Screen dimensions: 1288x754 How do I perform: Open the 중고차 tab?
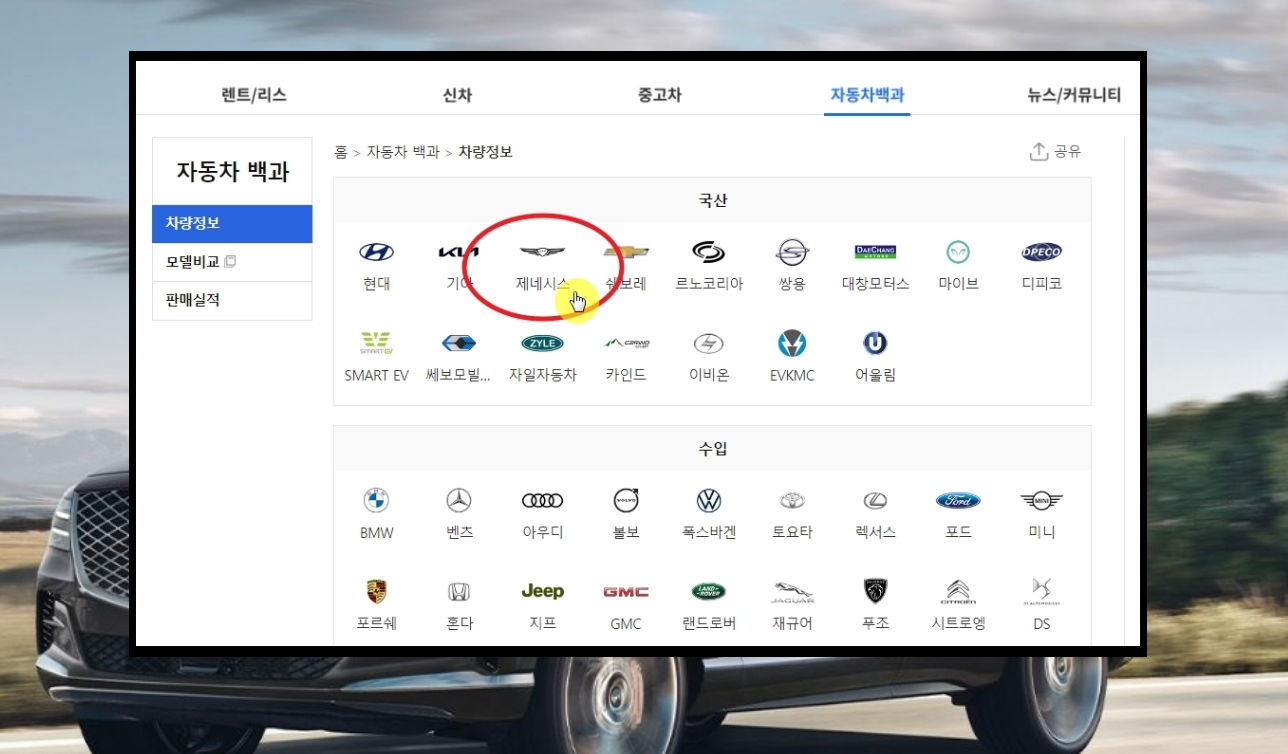(660, 95)
